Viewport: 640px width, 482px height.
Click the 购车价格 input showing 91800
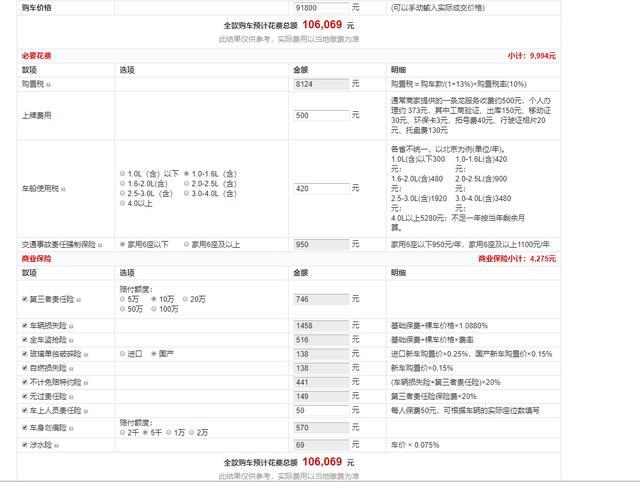tap(321, 7)
